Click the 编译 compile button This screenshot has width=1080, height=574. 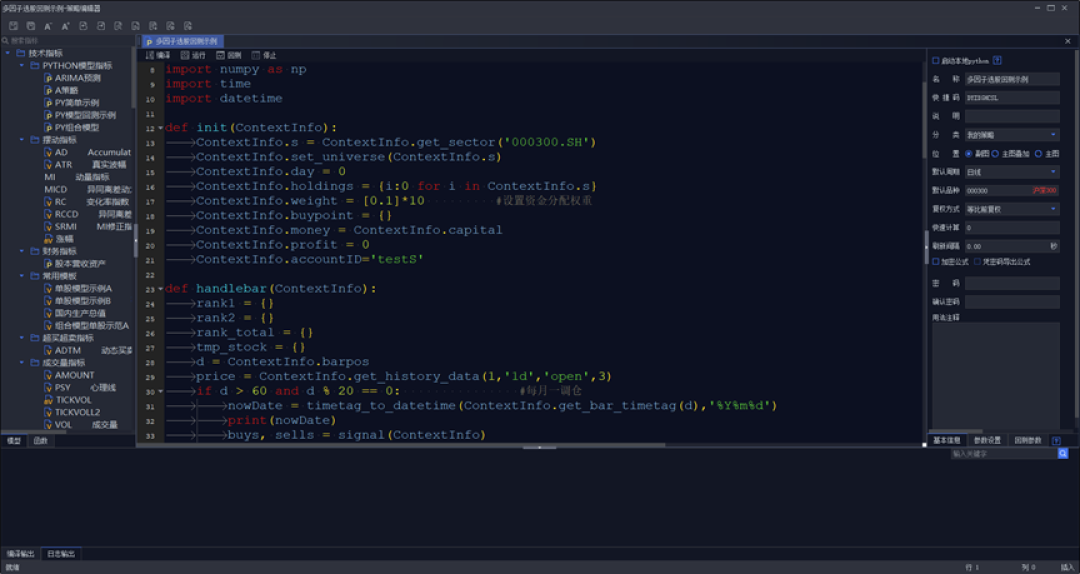pos(158,55)
